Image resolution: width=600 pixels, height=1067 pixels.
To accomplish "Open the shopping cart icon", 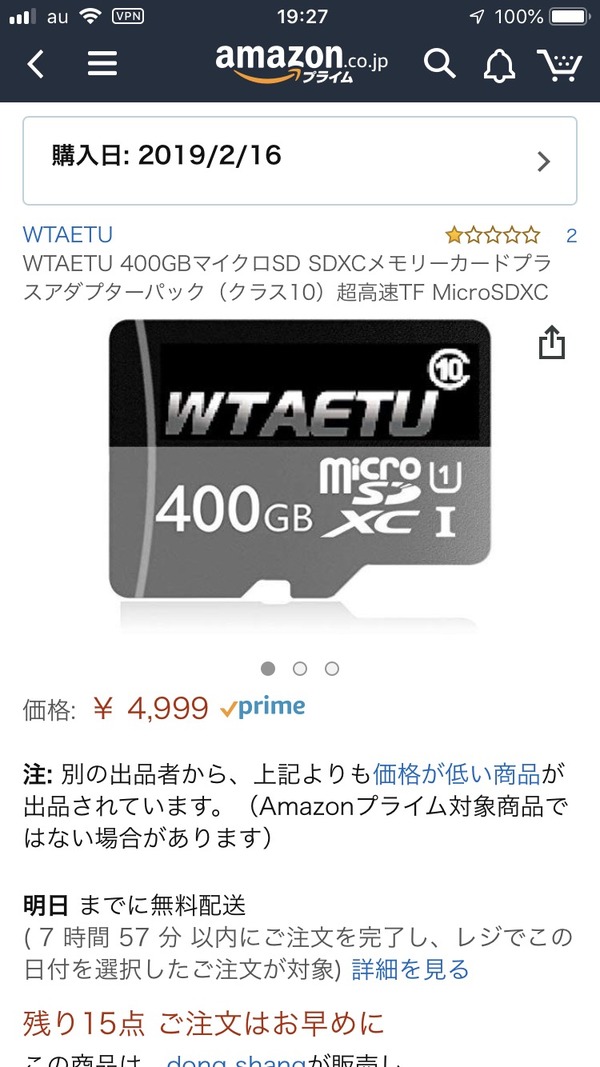I will [559, 65].
